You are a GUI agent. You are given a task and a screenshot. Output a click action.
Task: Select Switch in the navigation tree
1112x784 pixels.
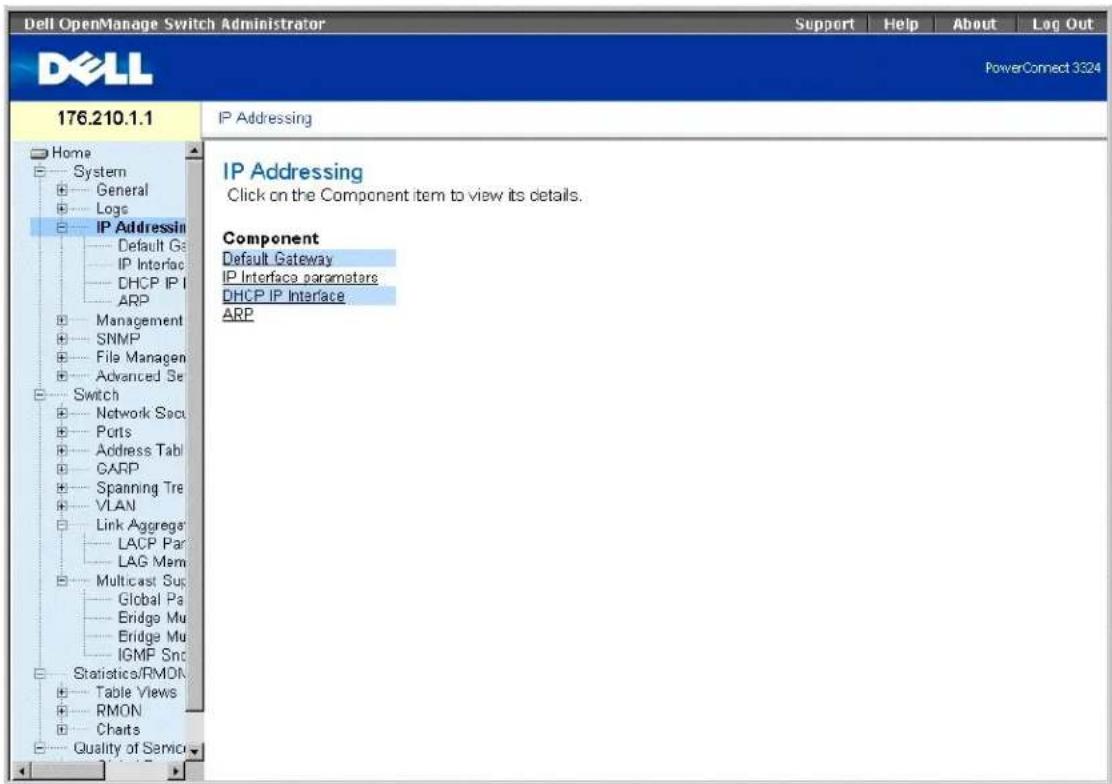tap(96, 395)
